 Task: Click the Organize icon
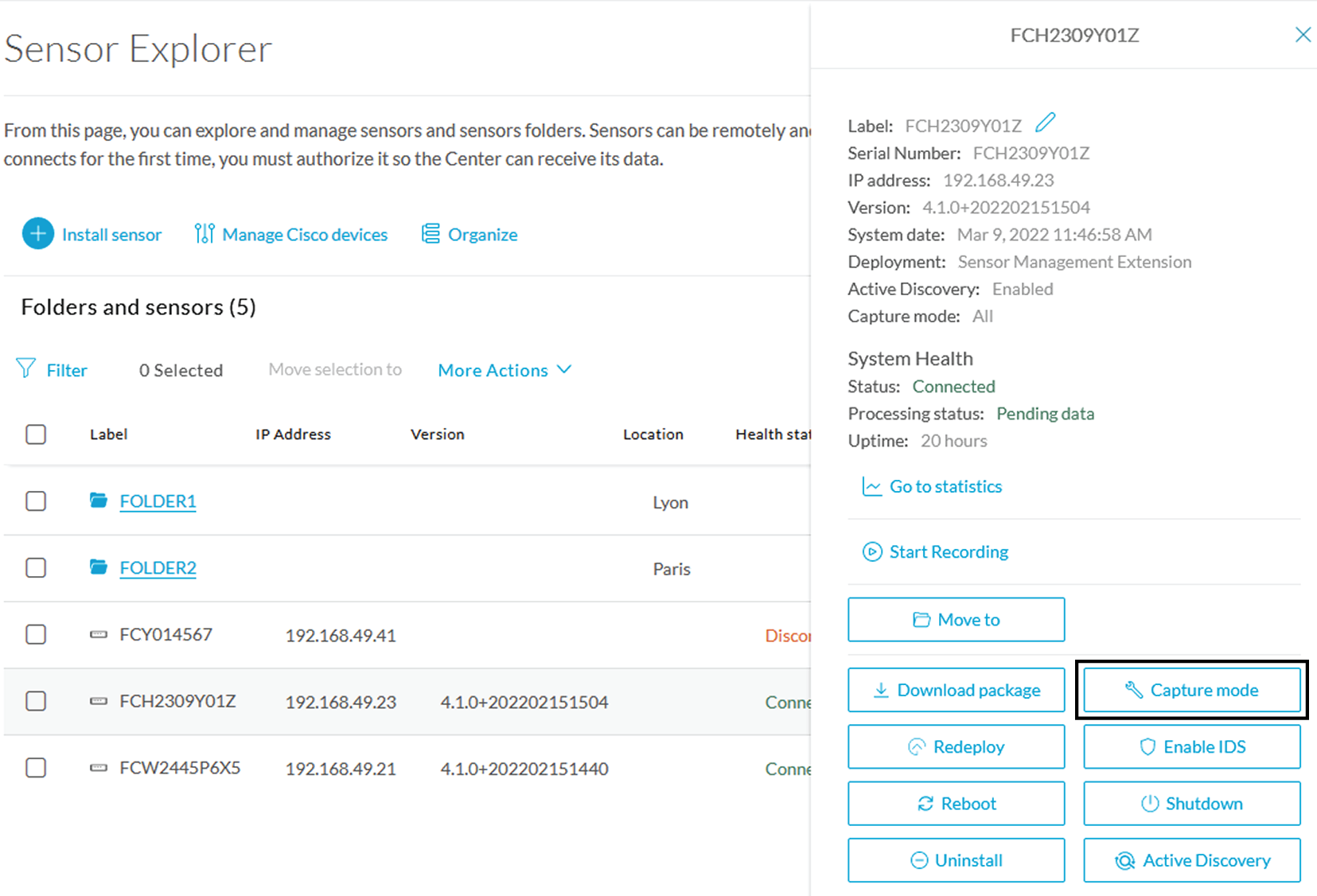tap(430, 233)
